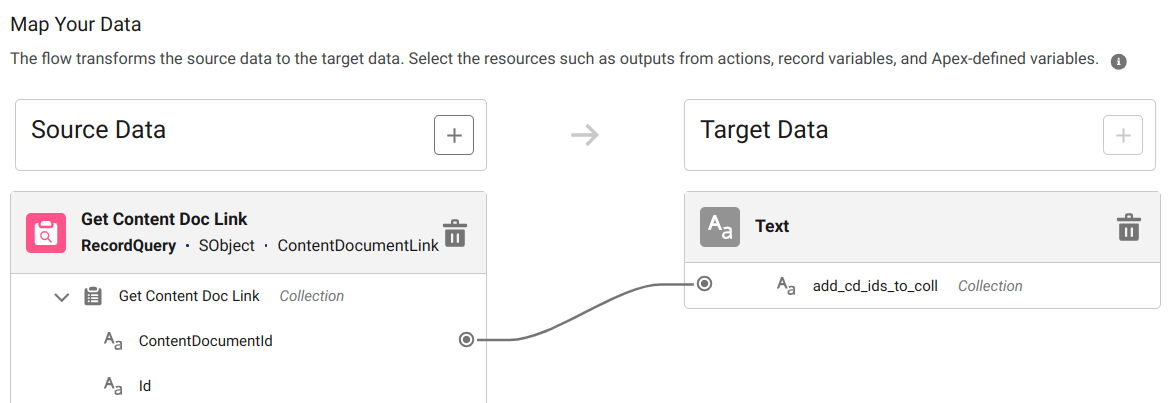1170x403 pixels.
Task: Click the info icon beside the description
Action: (x=1119, y=62)
